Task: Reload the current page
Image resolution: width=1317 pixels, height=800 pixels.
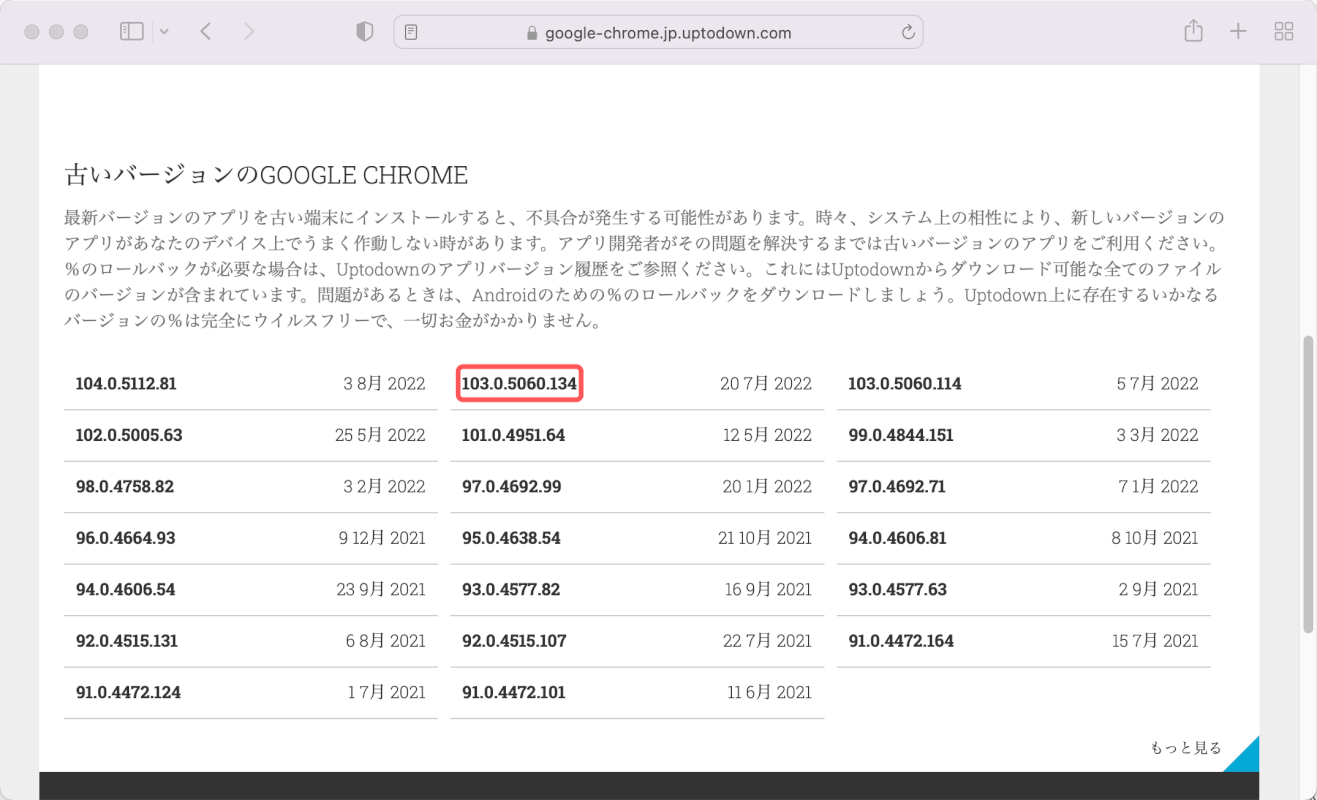Action: [908, 33]
